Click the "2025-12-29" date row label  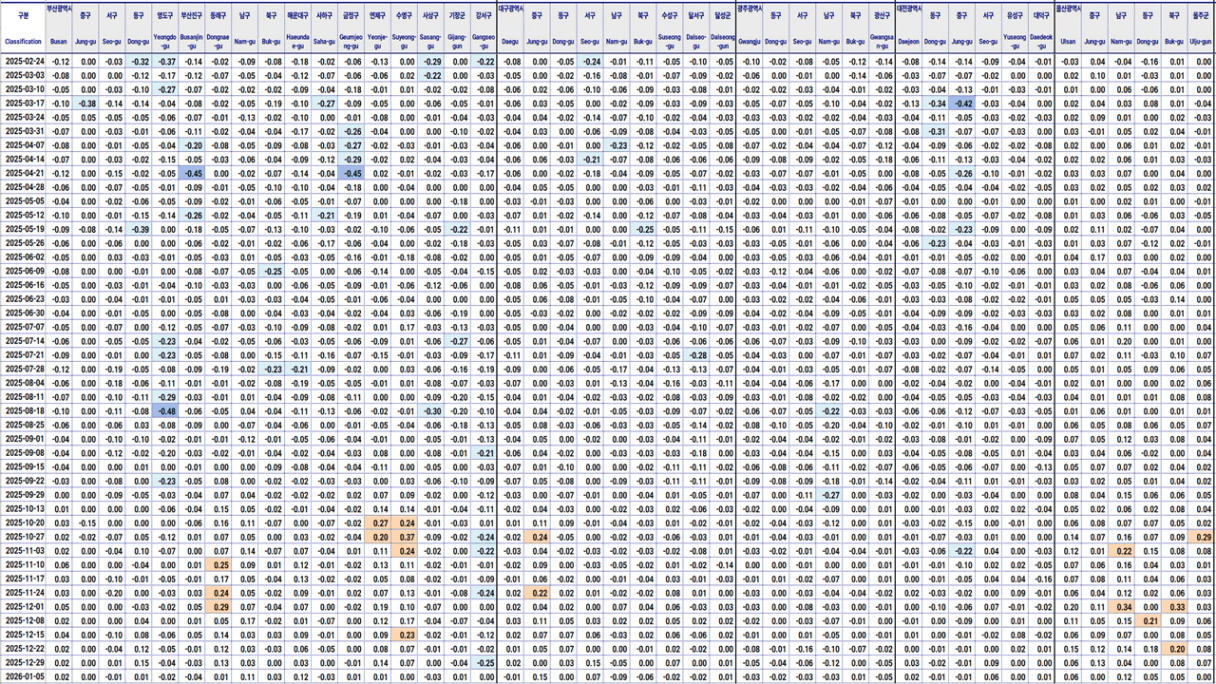pos(23,662)
